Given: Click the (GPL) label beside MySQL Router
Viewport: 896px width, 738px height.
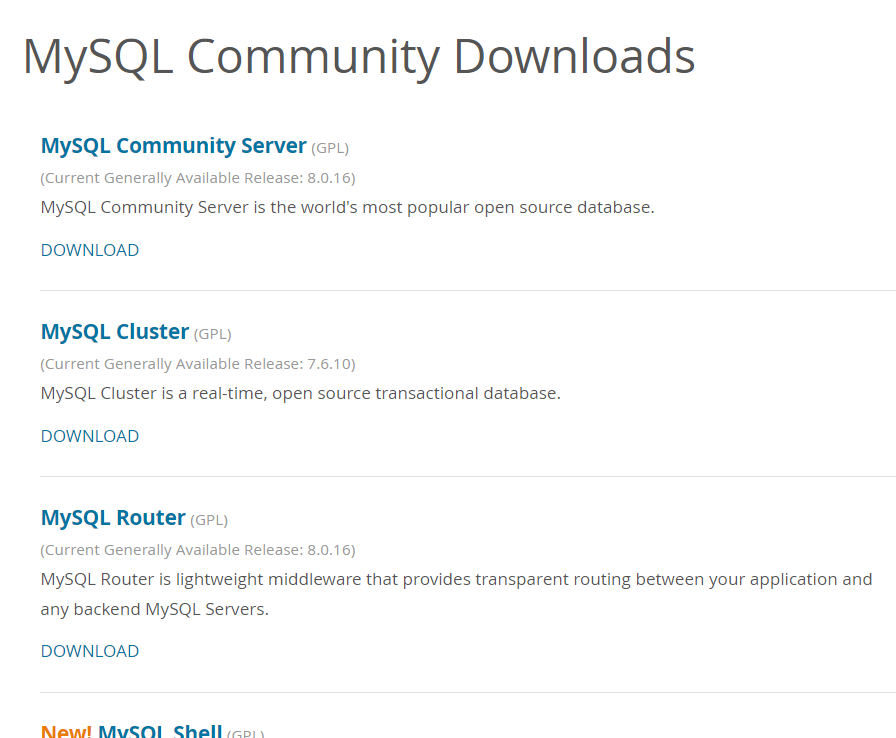Looking at the screenshot, I should coord(209,520).
